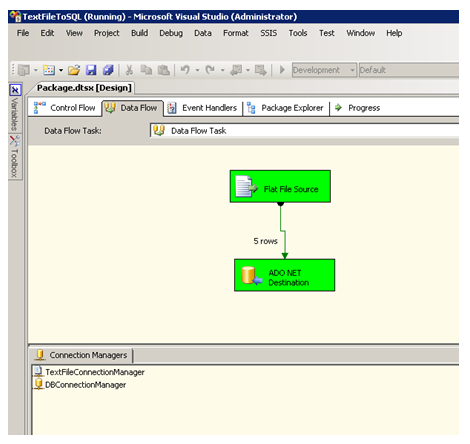Switch to the Package Explorer tab

click(x=286, y=108)
